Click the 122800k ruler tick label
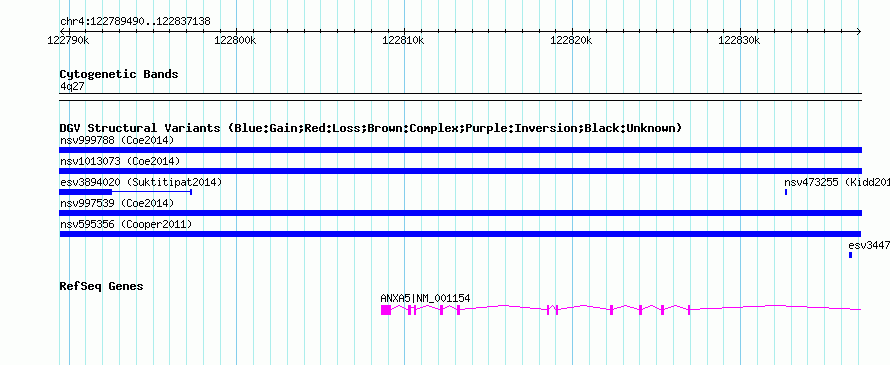The image size is (890, 365). point(235,40)
